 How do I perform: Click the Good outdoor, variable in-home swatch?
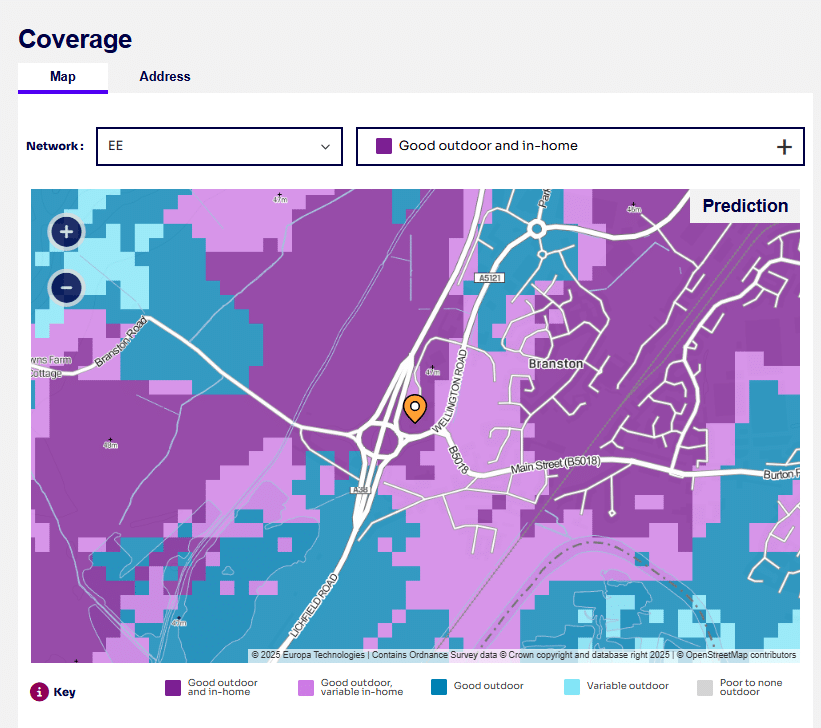(306, 688)
